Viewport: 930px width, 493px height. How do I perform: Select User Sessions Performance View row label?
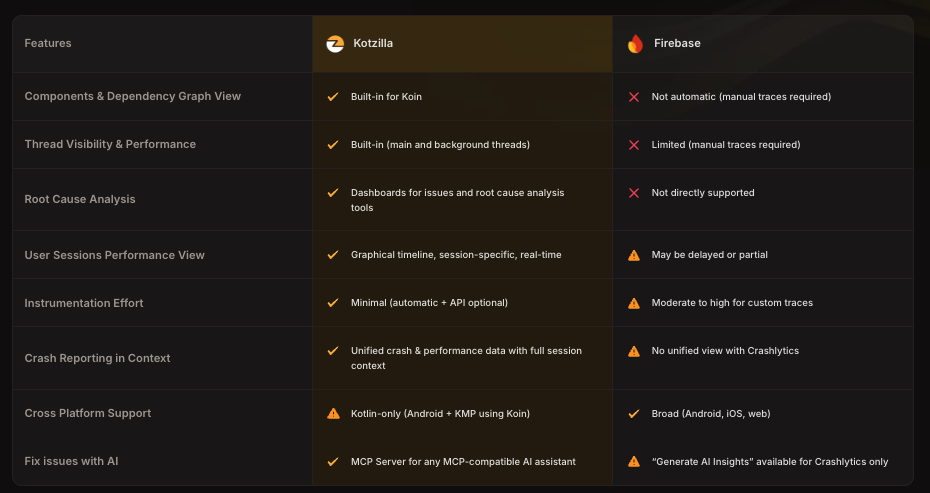[x=114, y=255]
